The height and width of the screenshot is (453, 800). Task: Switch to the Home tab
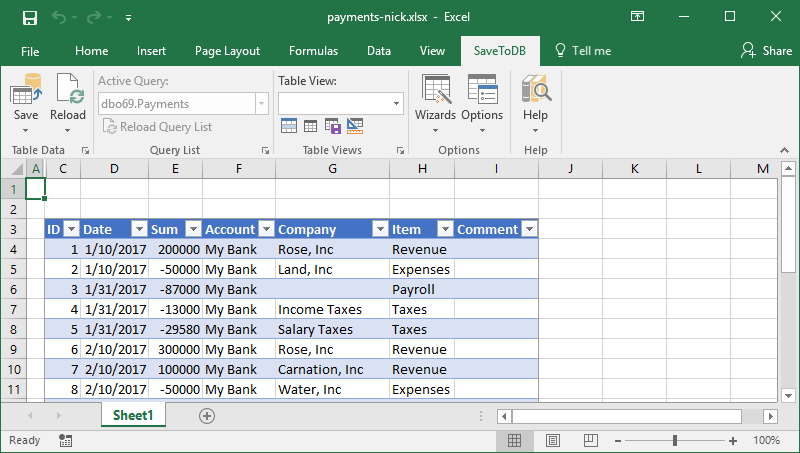click(x=91, y=51)
